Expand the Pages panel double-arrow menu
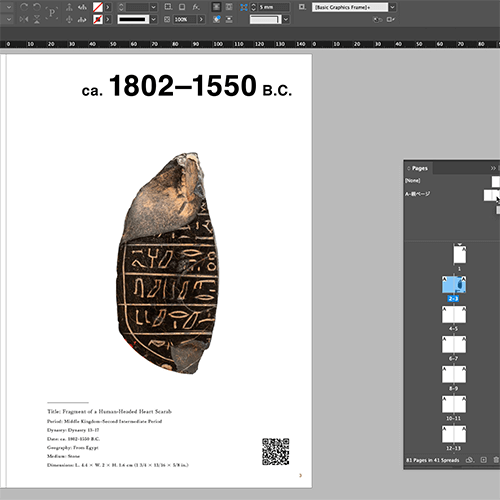 point(493,168)
